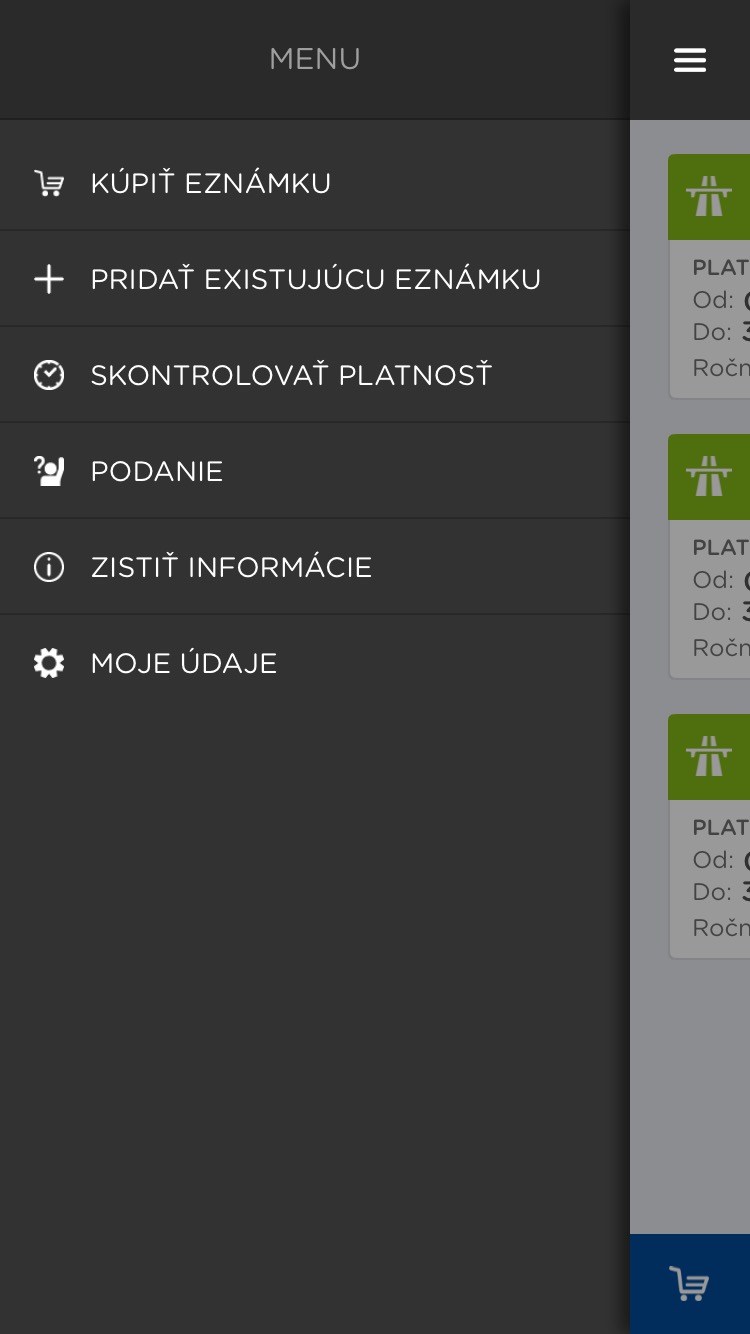Viewport: 750px width, 1334px height.
Task: Tap the hamburger menu icon
Action: pos(690,60)
